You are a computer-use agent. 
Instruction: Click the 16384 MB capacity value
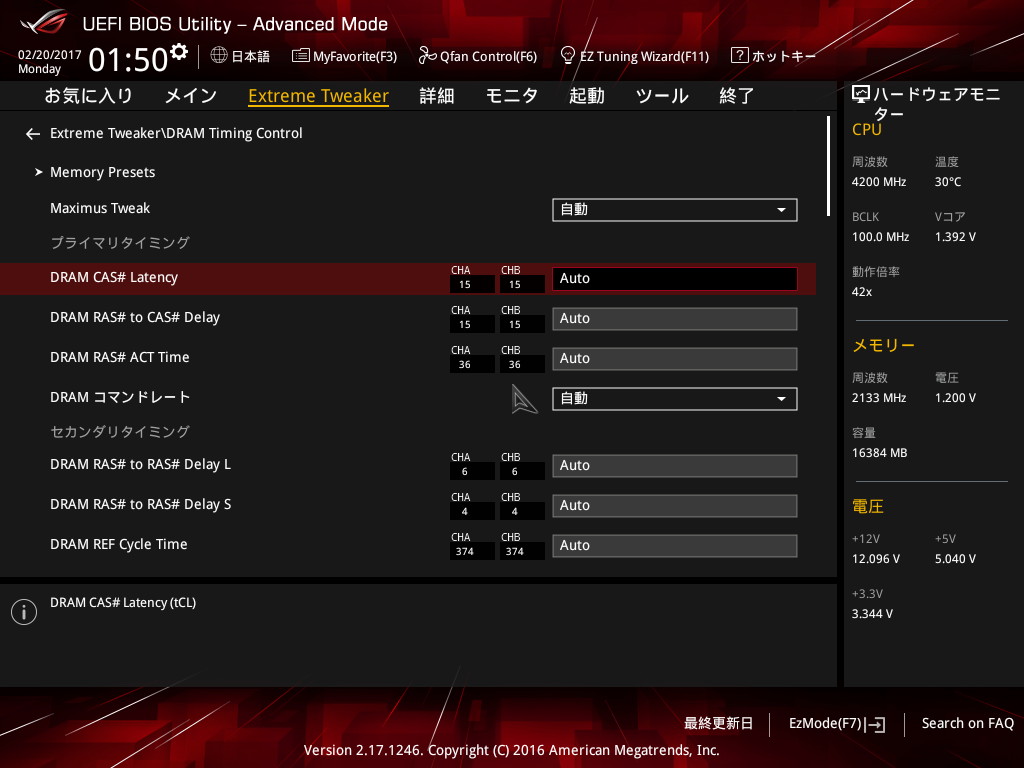coord(879,453)
